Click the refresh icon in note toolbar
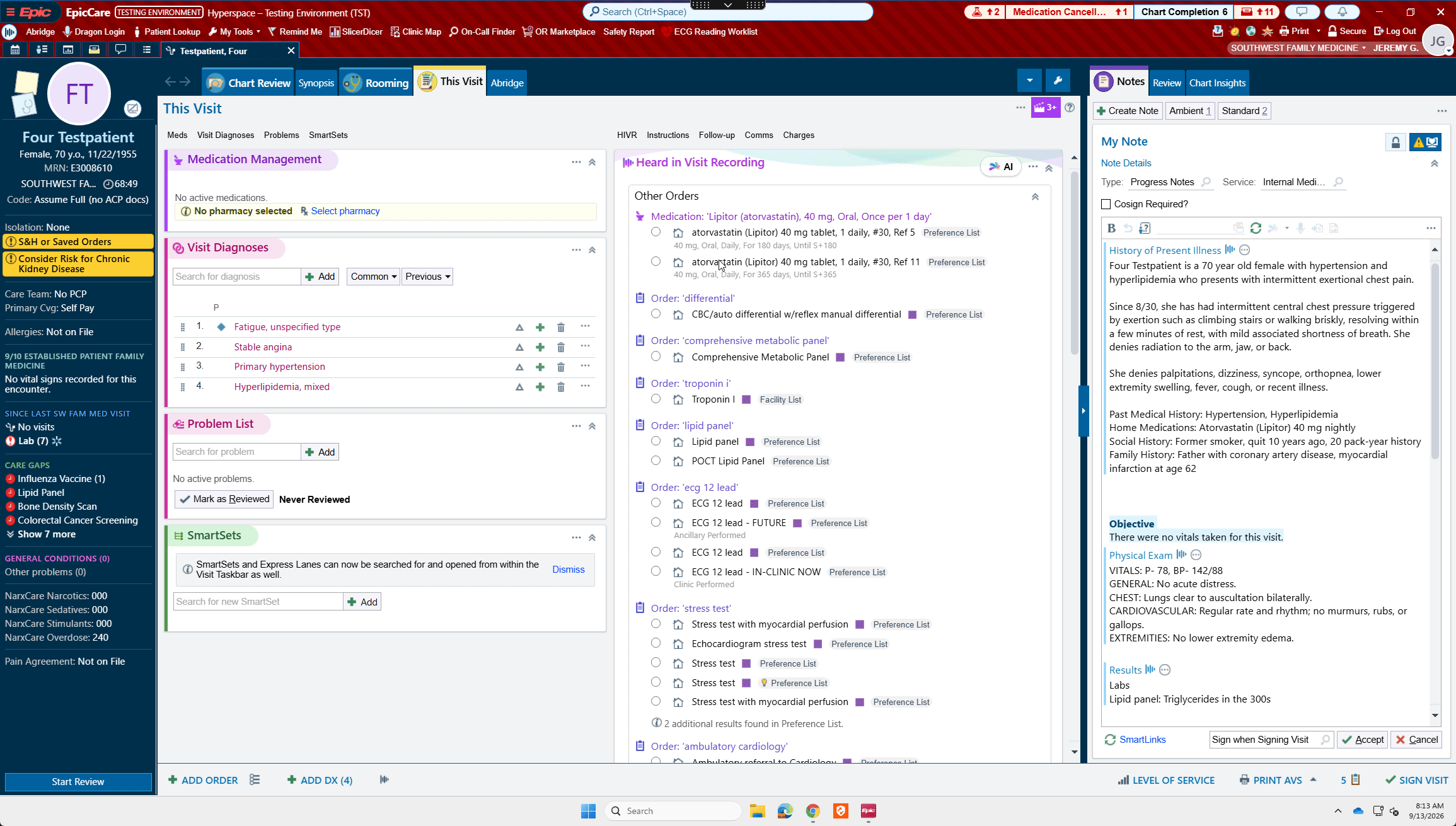This screenshot has width=1456, height=826. tap(1256, 228)
